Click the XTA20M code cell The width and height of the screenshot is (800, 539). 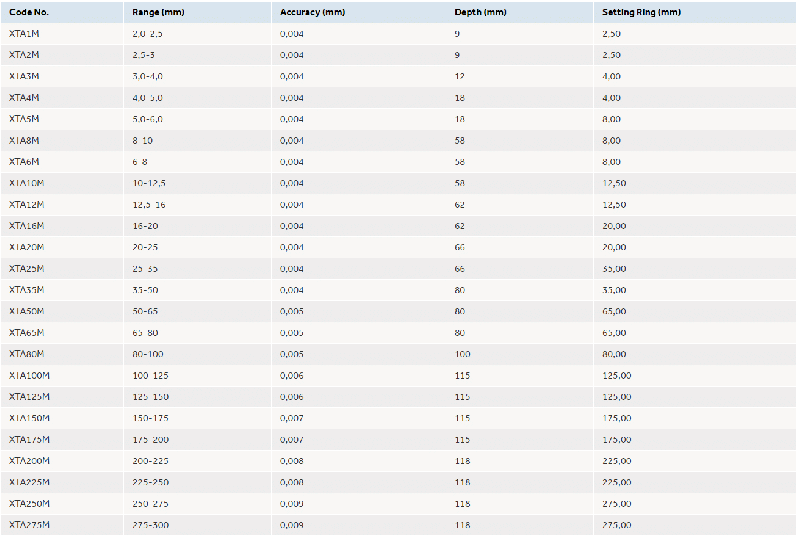click(x=27, y=247)
